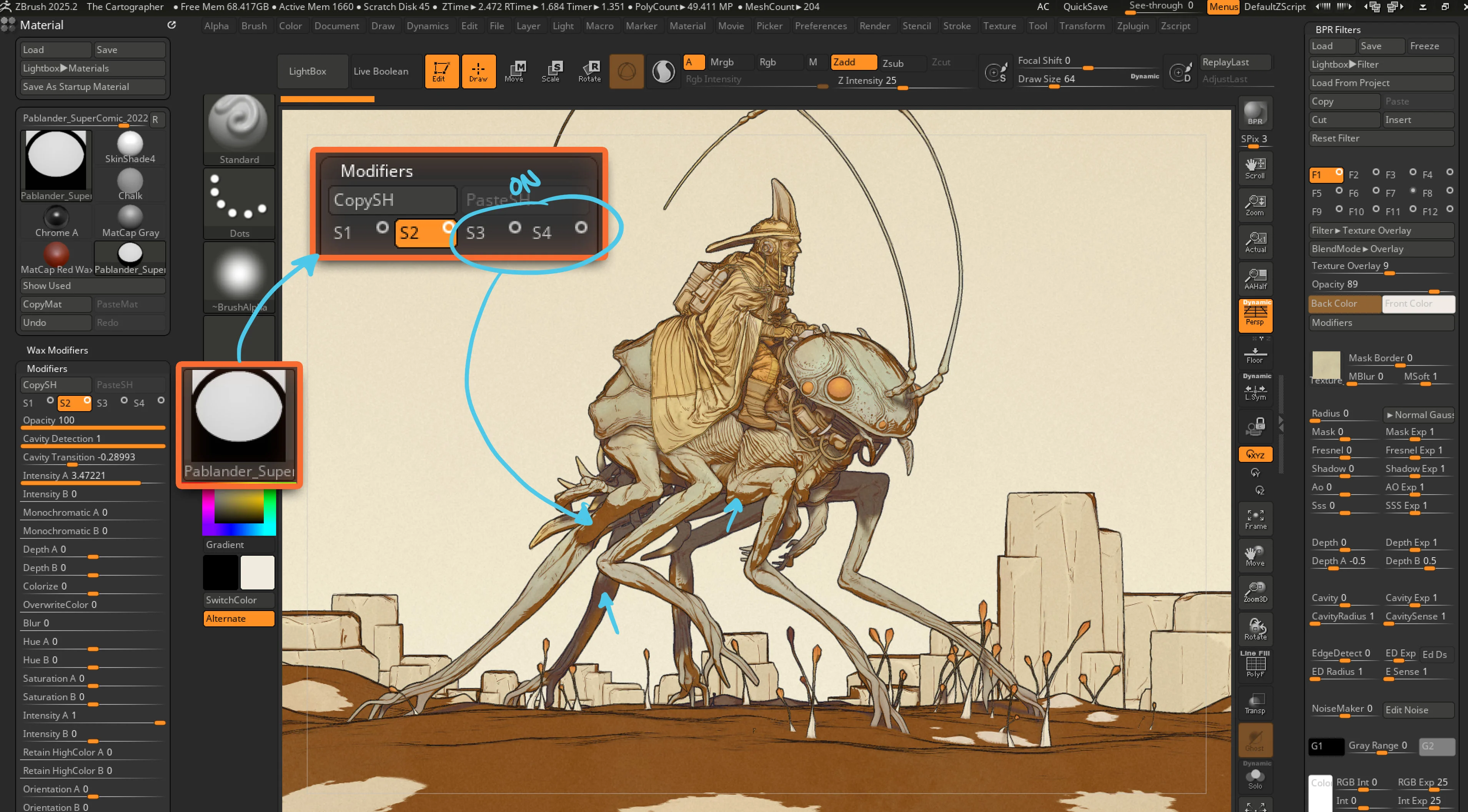Open the Dots stroke picker
Image resolution: width=1468 pixels, height=812 pixels.
[239, 203]
